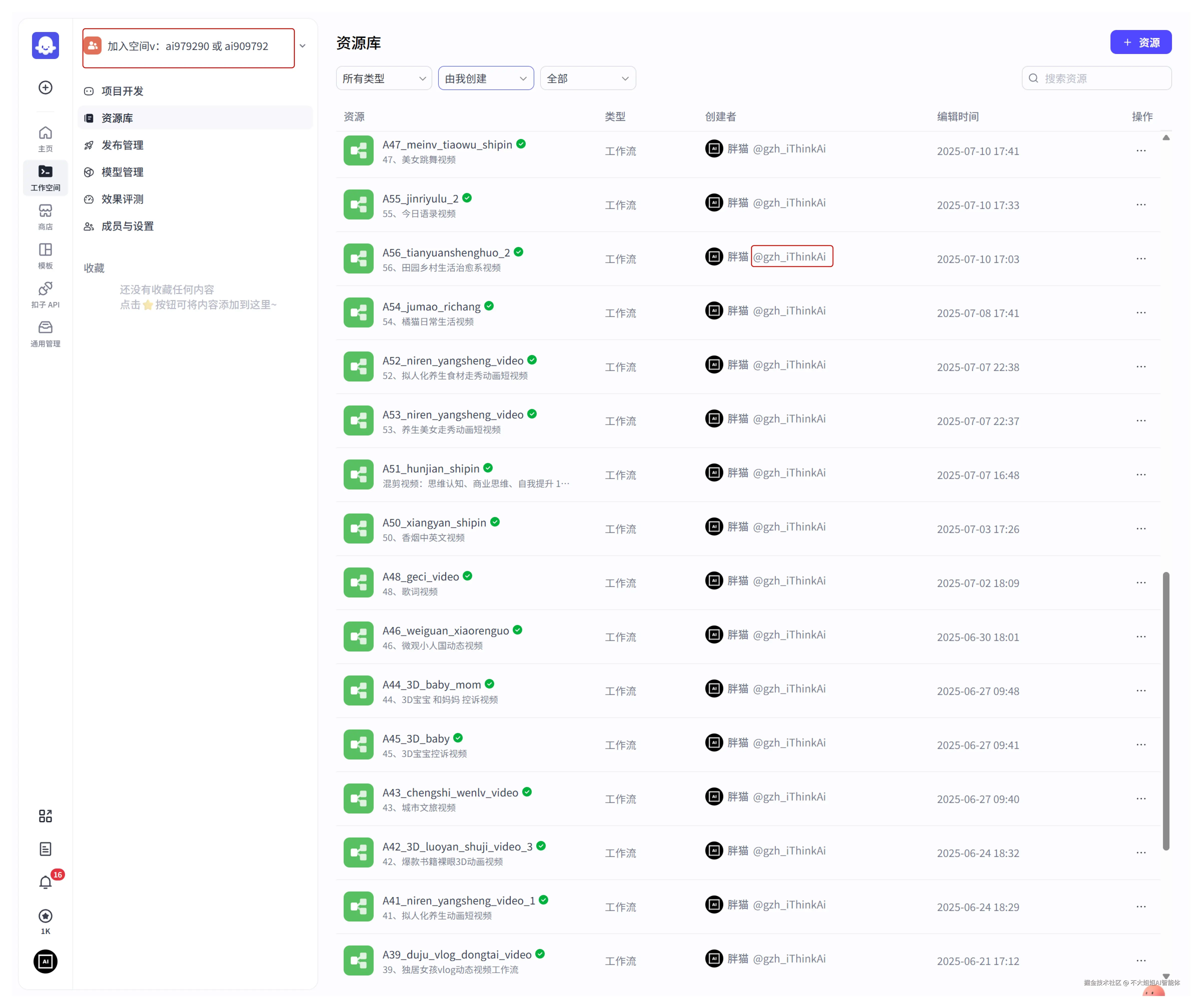Image resolution: width=1202 pixels, height=1008 pixels.
Task: Open 工作空间 workspace icon
Action: point(45,178)
